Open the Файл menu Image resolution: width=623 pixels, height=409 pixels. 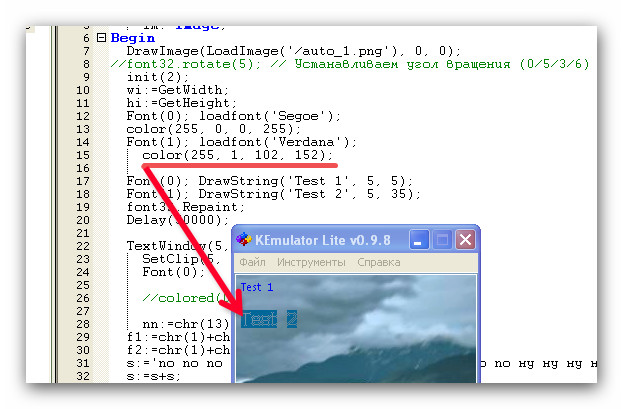(253, 263)
